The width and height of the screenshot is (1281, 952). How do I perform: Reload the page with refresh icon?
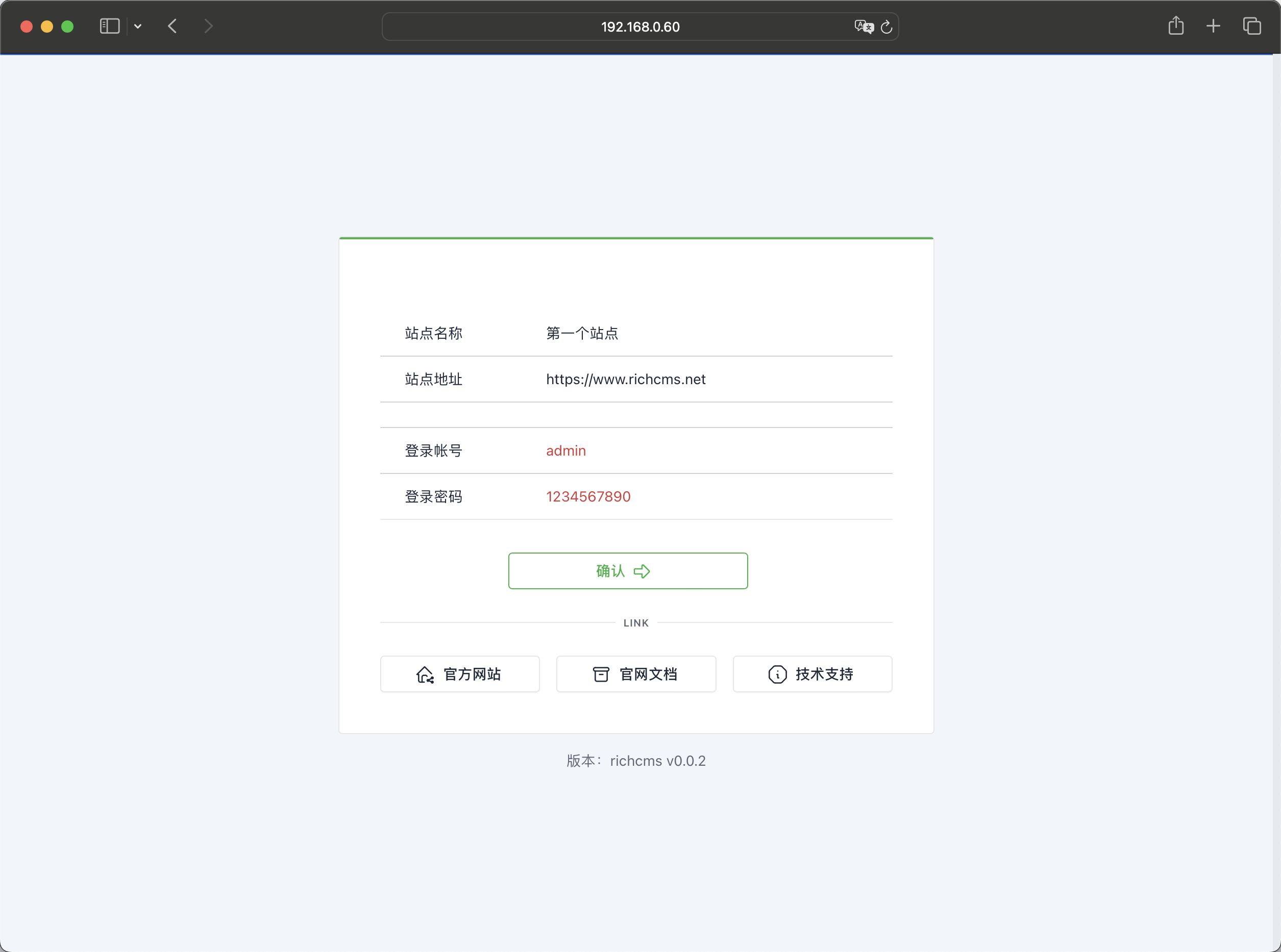click(886, 27)
